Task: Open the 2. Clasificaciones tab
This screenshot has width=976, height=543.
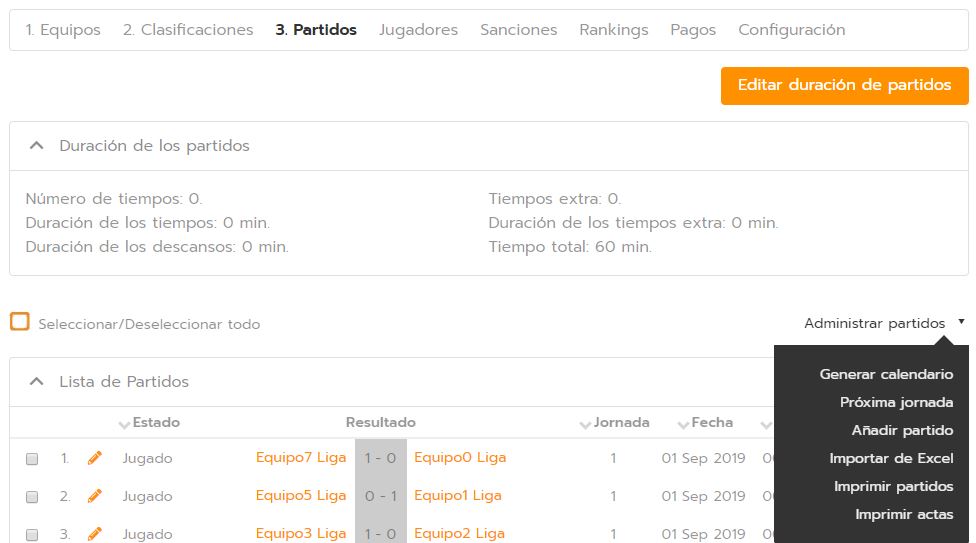Action: (188, 30)
